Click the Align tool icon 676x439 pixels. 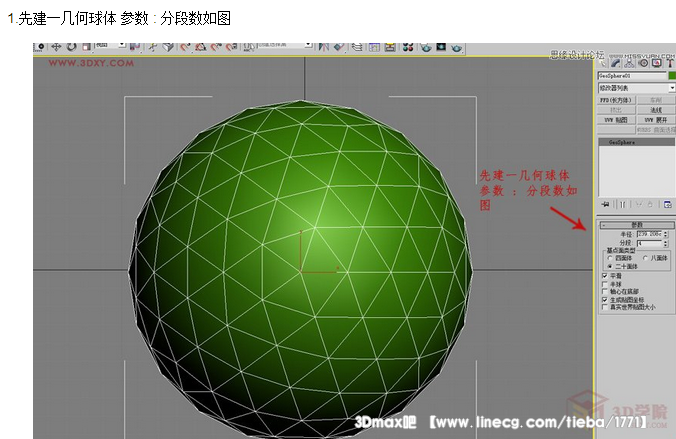[339, 47]
